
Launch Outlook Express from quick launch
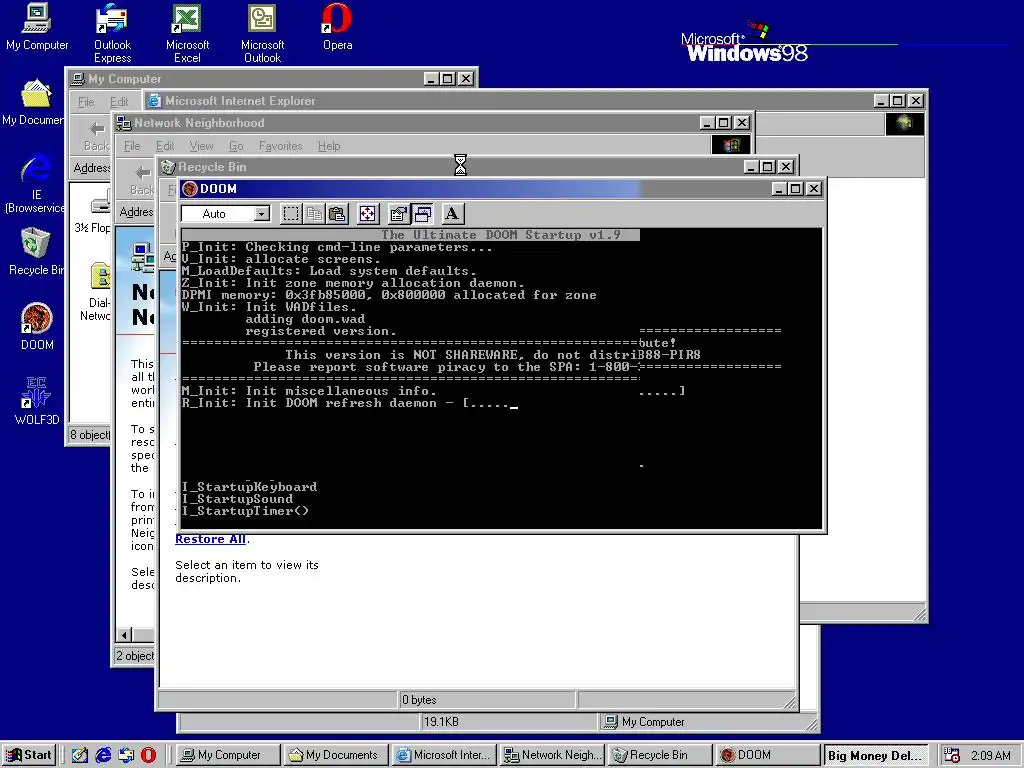126,755
